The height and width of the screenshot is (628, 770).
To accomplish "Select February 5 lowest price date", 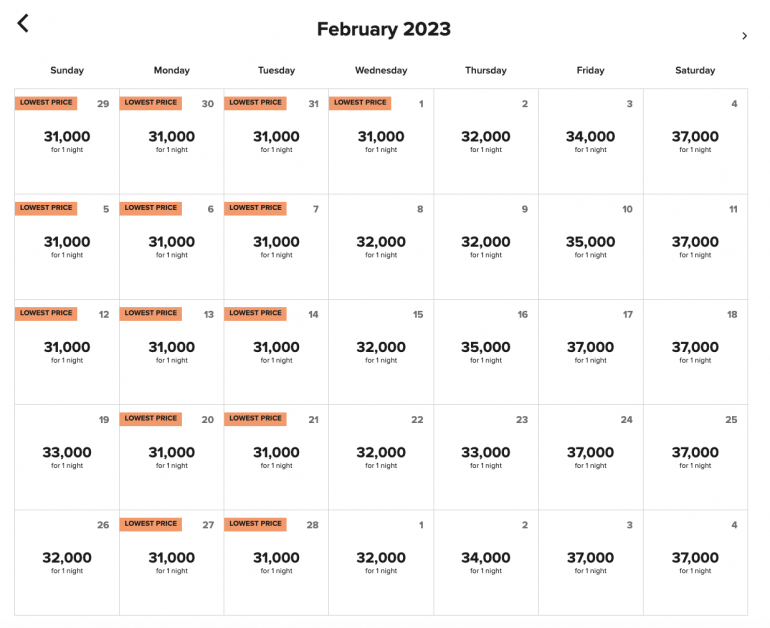I will tap(67, 246).
